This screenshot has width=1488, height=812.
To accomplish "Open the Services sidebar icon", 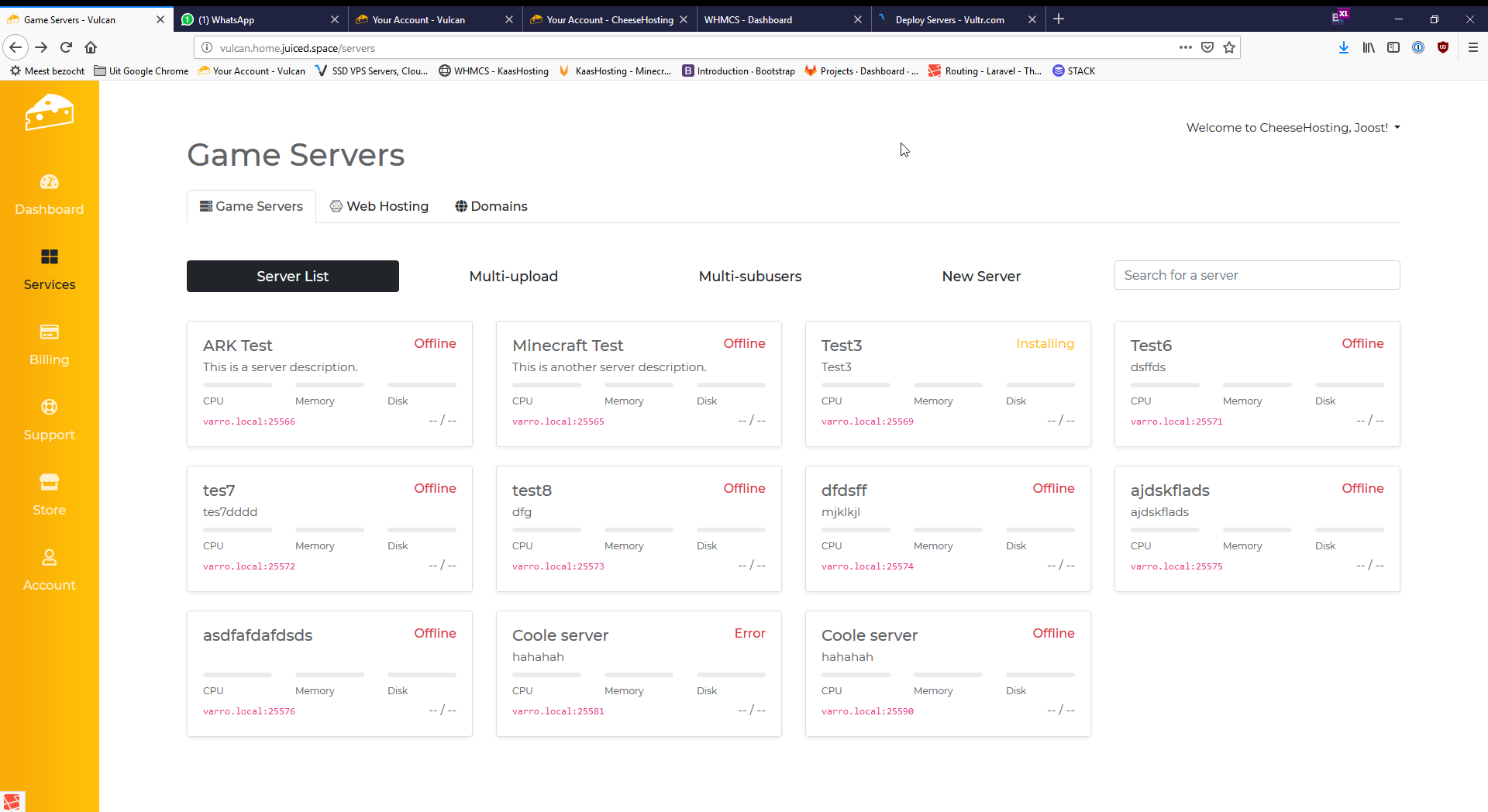I will point(49,257).
